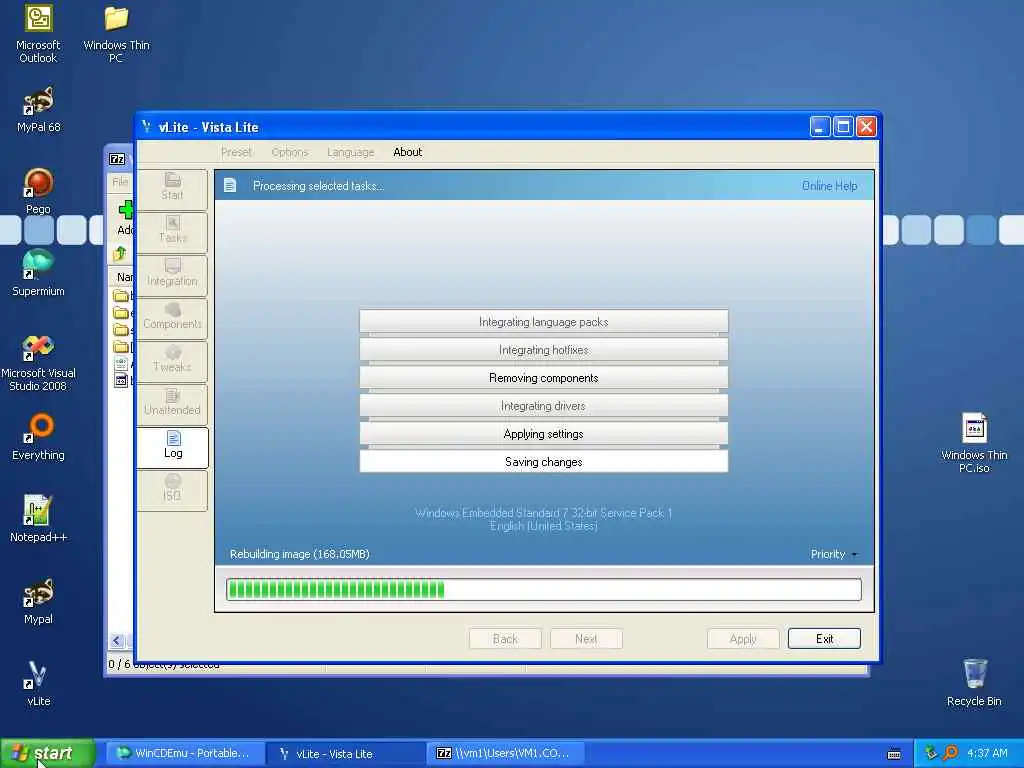Image resolution: width=1024 pixels, height=768 pixels.
Task: Click the taskbar clock showing 4:37 AM
Action: (x=987, y=753)
